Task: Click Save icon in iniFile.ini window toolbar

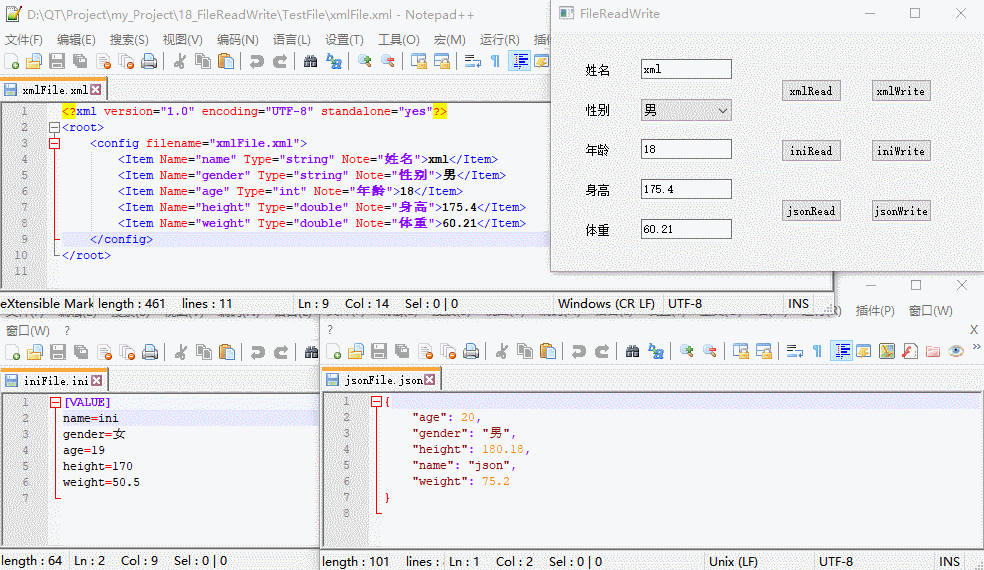Action: (58, 352)
